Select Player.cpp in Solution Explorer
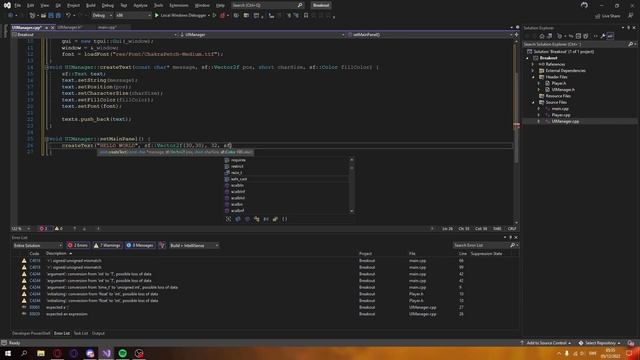This screenshot has height=360, width=640. click(561, 115)
